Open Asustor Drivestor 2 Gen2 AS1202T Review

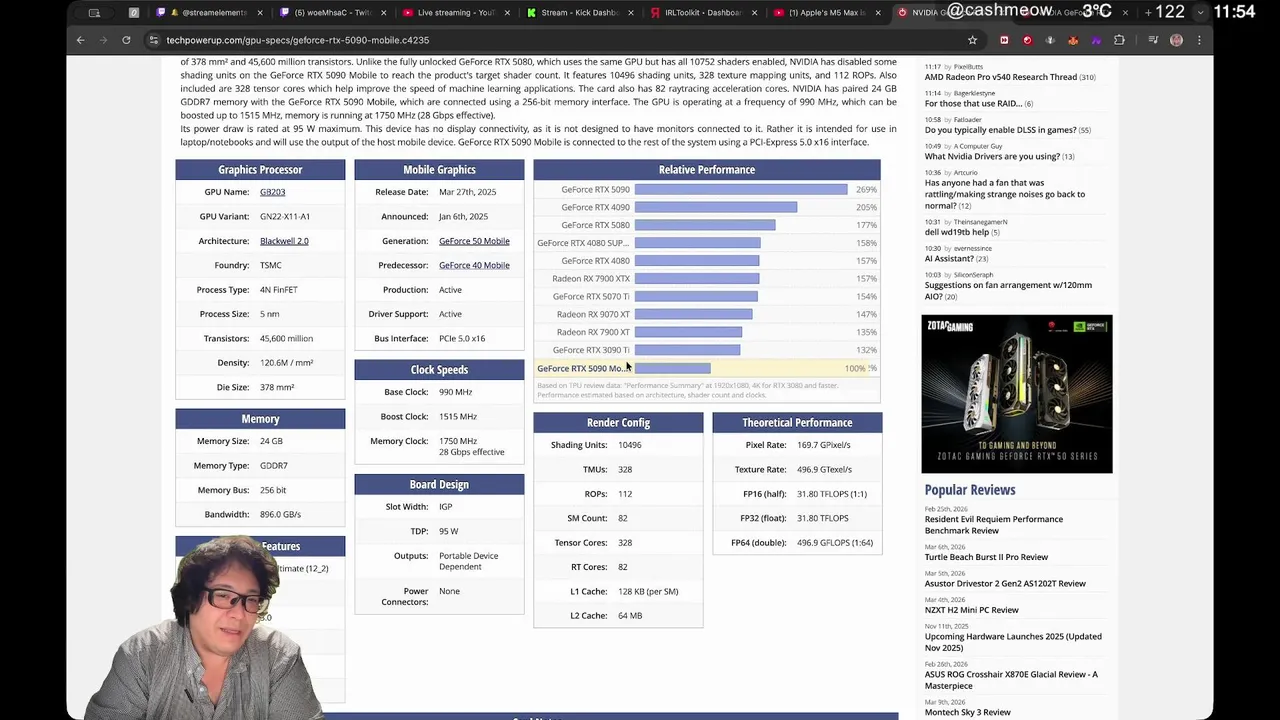(x=1005, y=583)
